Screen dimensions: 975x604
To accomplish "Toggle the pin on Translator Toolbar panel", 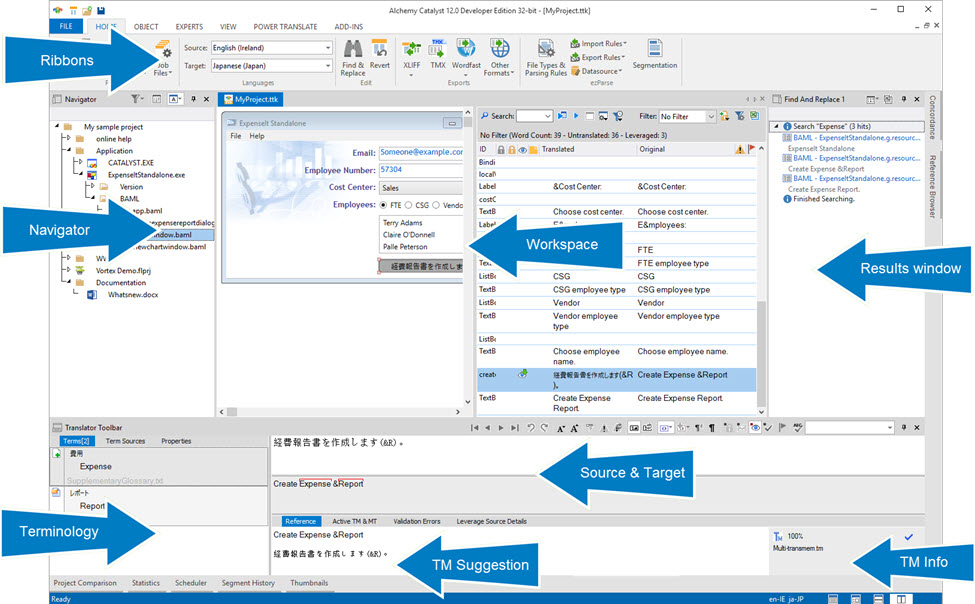I will click(903, 427).
